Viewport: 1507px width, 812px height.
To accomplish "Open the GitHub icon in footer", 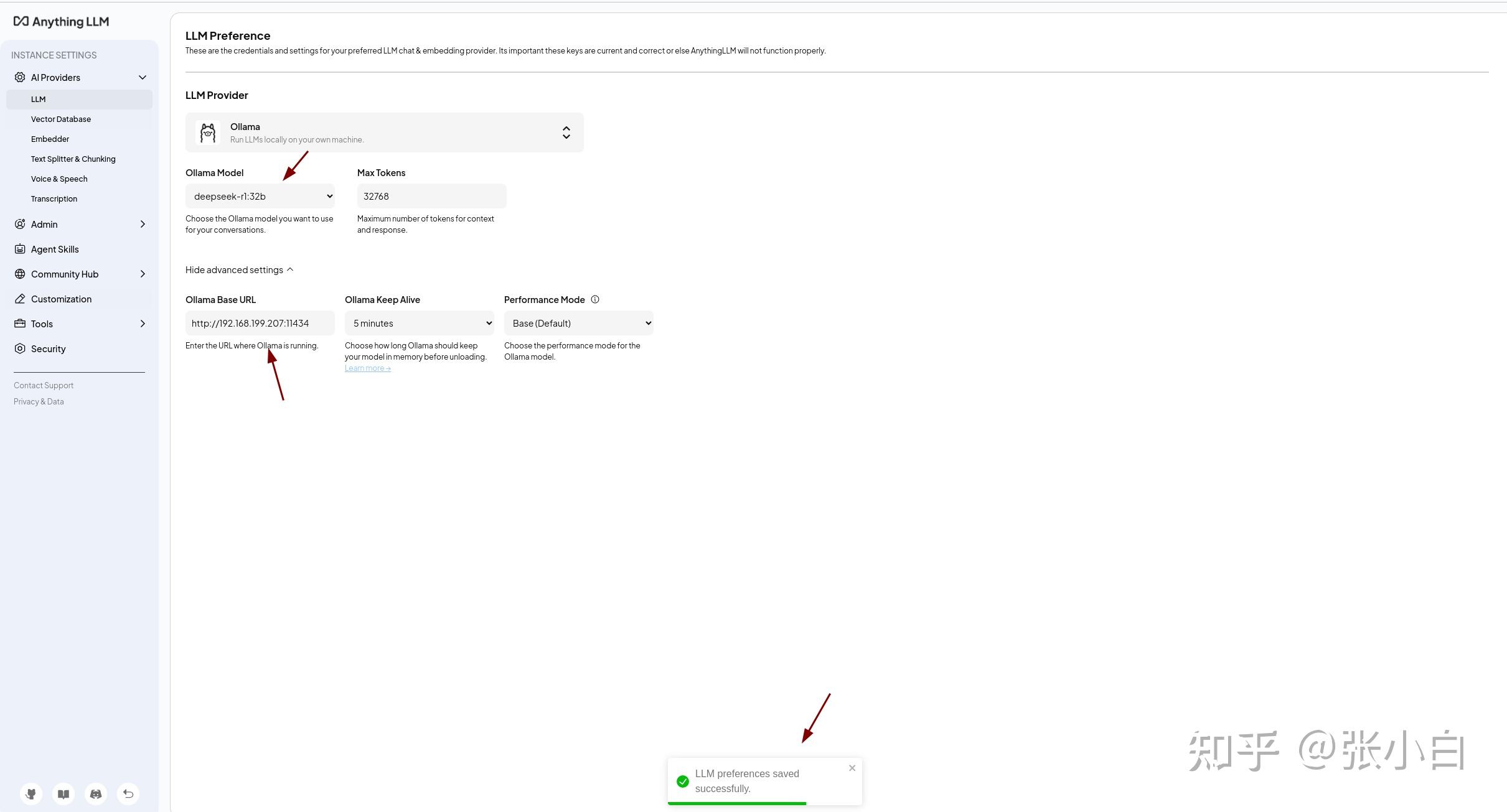I will [x=31, y=794].
